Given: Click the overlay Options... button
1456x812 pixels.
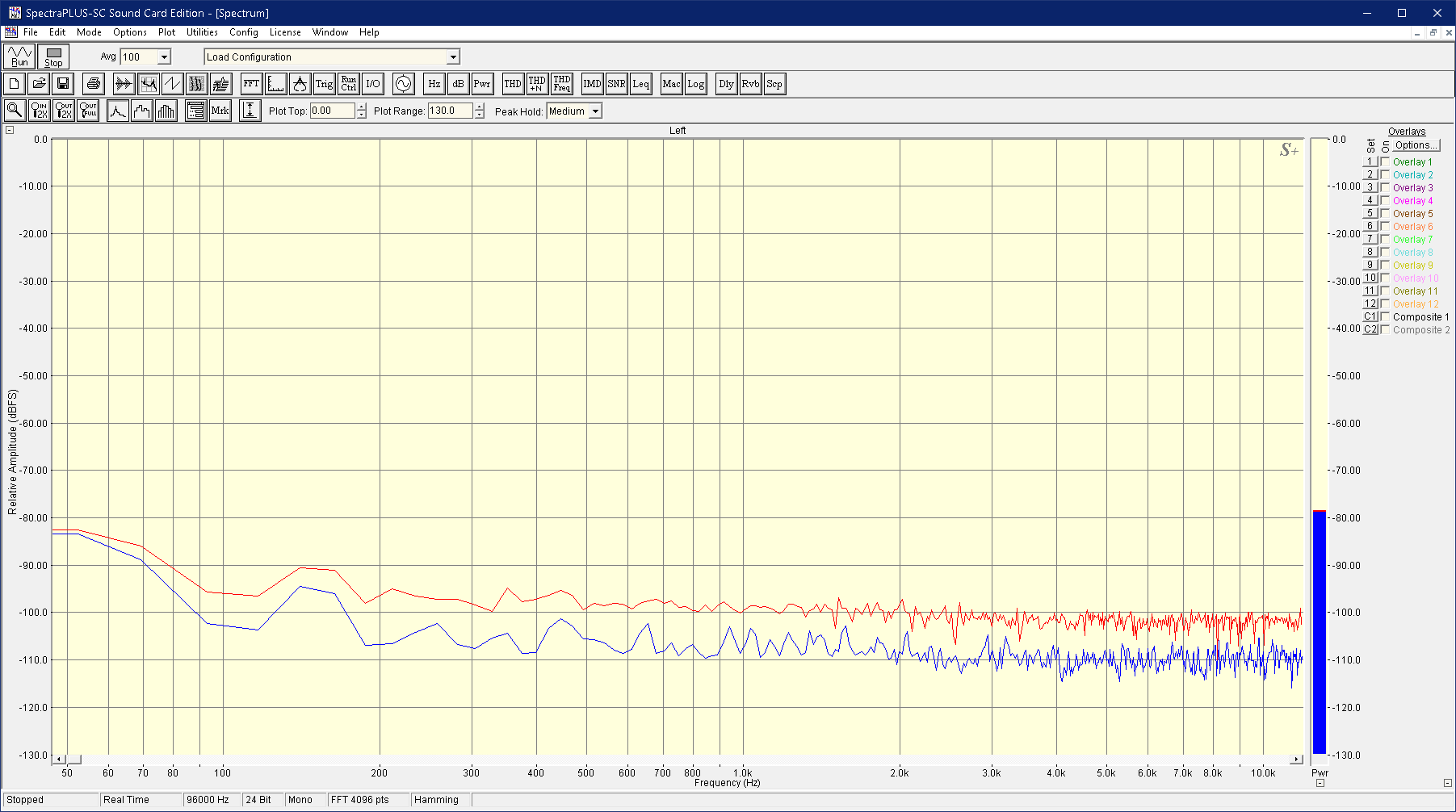Looking at the screenshot, I should (1416, 145).
